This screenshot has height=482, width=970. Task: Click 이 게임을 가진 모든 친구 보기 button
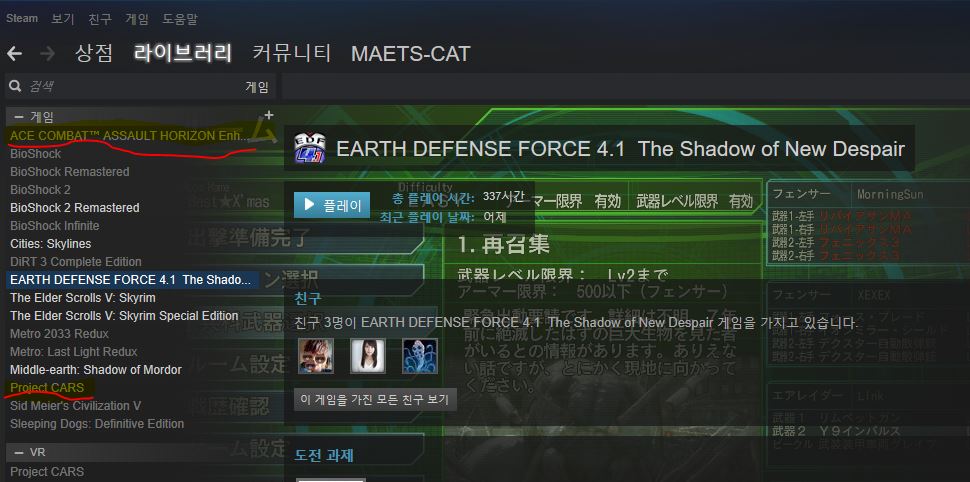pos(376,399)
